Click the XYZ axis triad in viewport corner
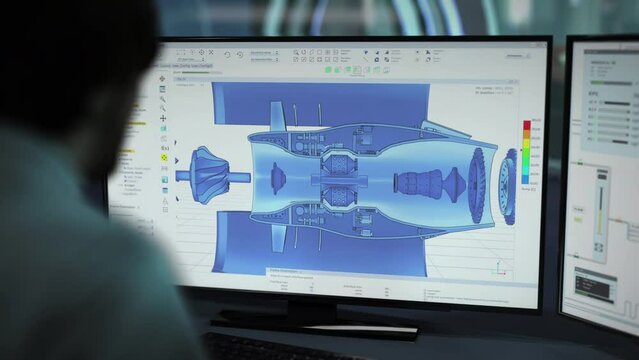639x360 pixels. (499, 269)
